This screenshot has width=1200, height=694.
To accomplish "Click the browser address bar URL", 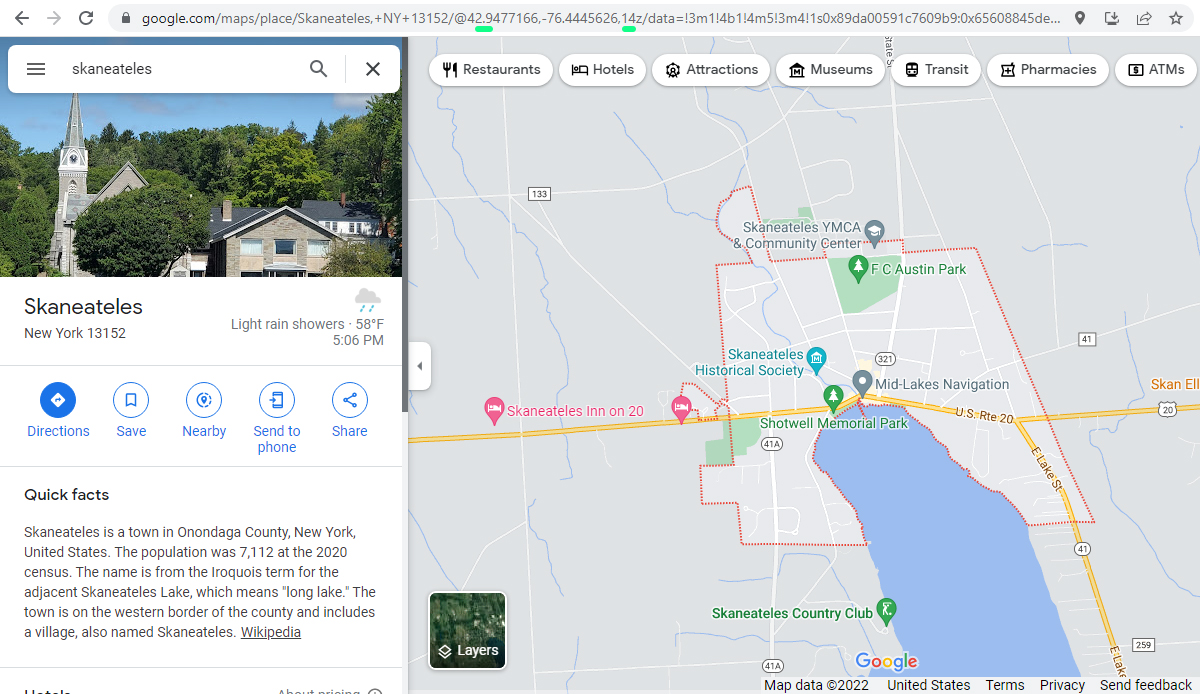I will pos(601,18).
